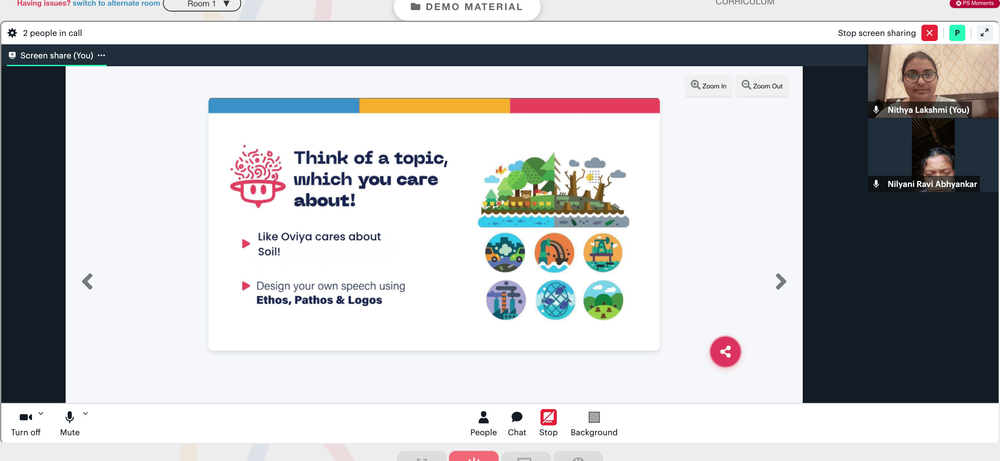Click the red stop screen sharing X

(x=929, y=33)
